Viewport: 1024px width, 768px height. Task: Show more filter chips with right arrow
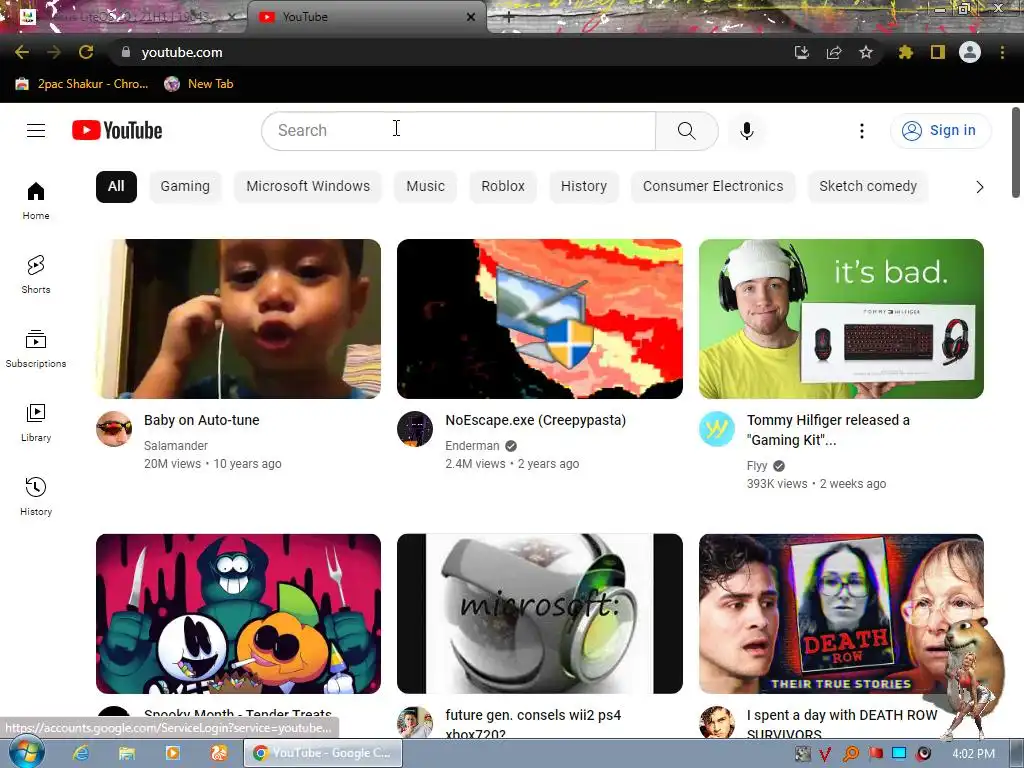(x=979, y=187)
